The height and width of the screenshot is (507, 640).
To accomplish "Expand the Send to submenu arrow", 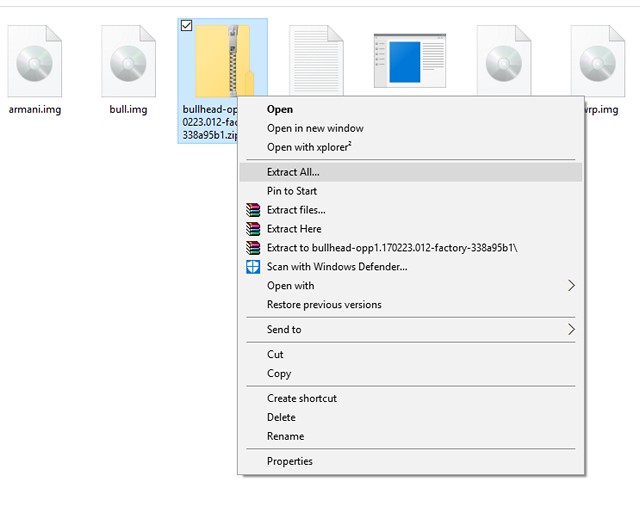I will pyautogui.click(x=571, y=330).
